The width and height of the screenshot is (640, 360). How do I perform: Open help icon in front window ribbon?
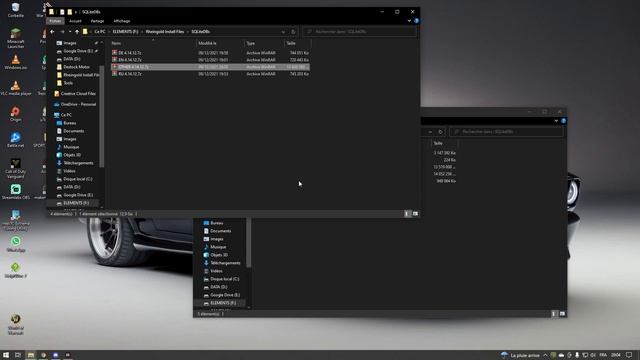(416, 21)
